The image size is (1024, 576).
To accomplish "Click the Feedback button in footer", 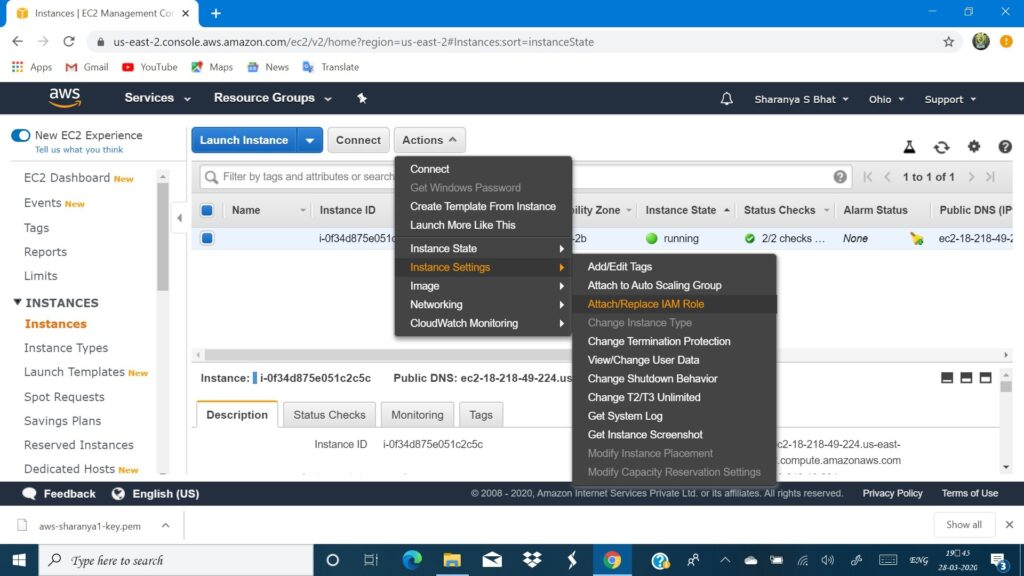I will 59,494.
